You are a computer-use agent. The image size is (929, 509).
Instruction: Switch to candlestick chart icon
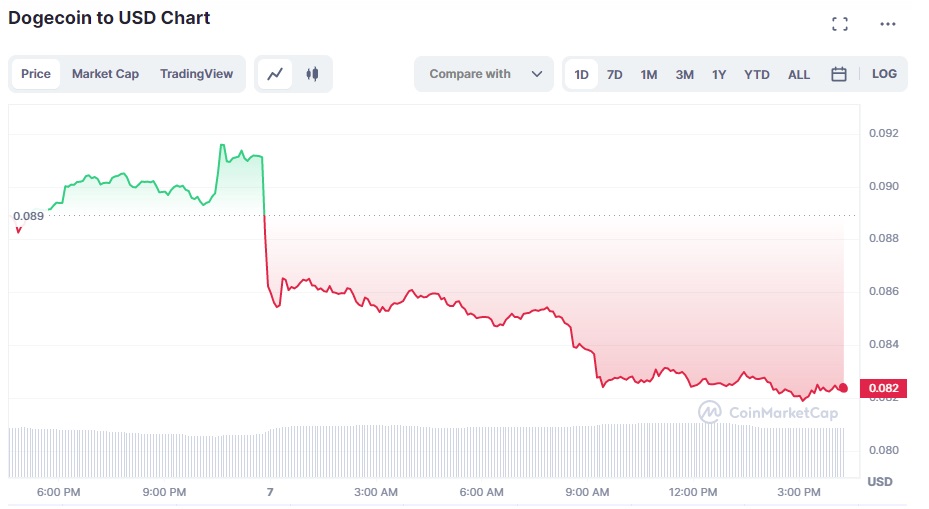[x=312, y=74]
